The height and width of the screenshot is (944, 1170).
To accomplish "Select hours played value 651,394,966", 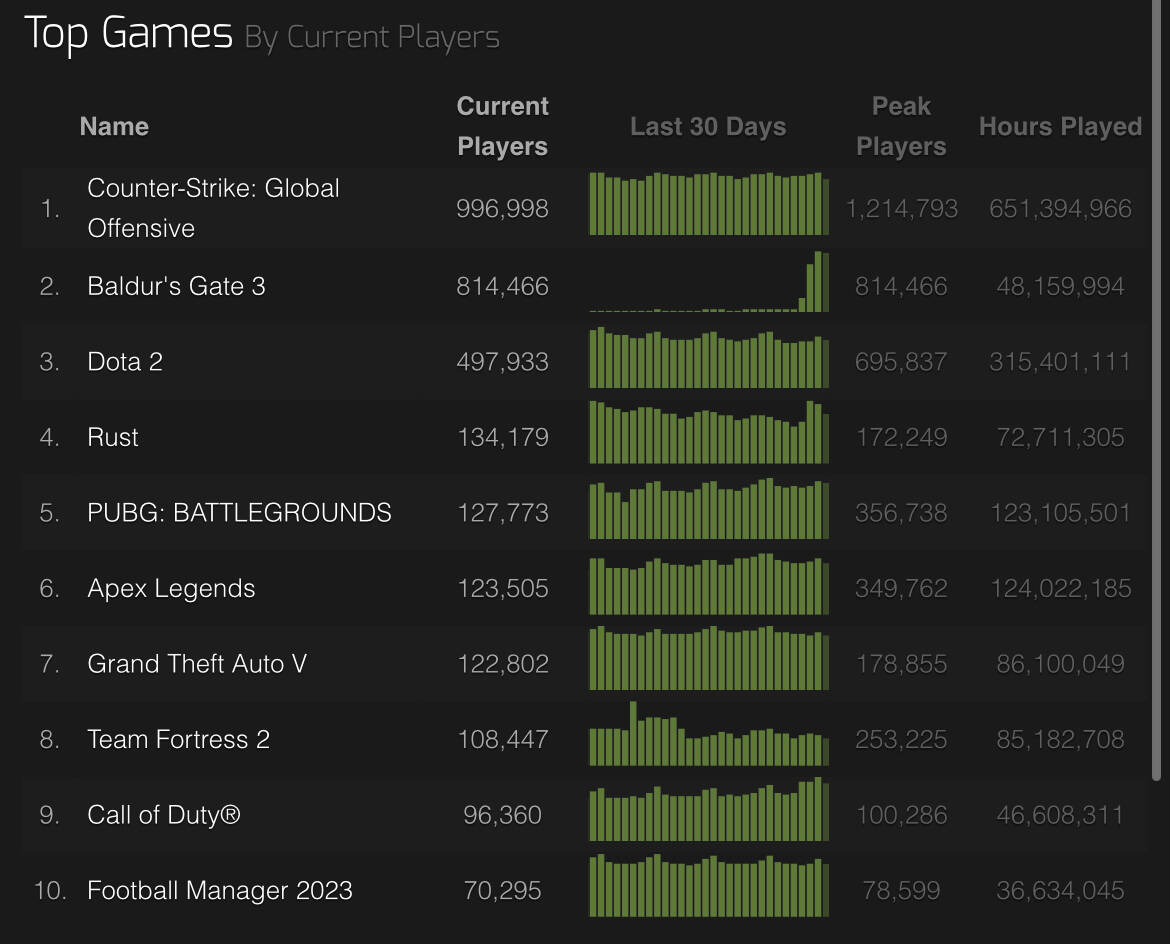I will tap(1060, 209).
